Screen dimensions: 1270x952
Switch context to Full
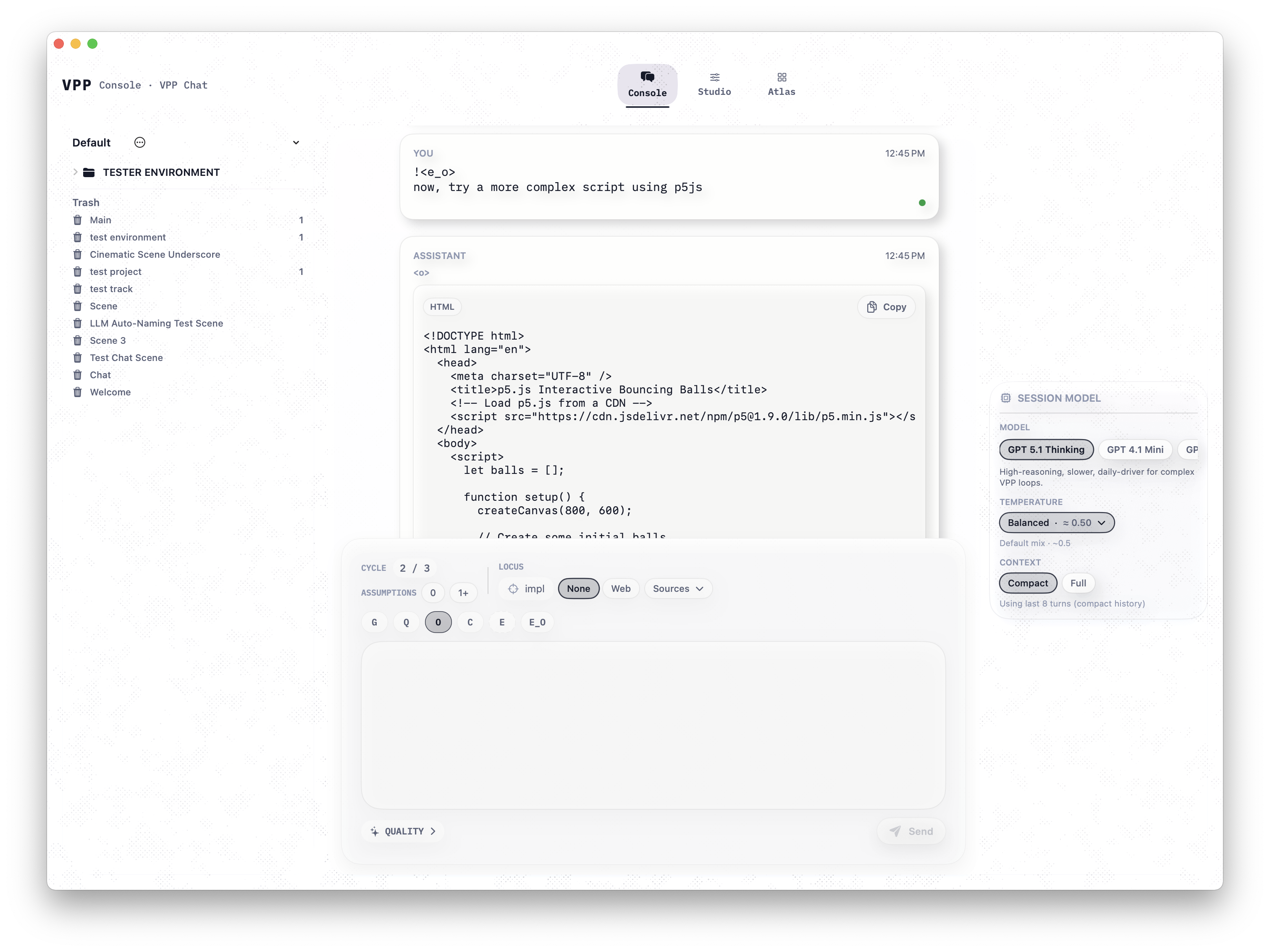[x=1078, y=583]
